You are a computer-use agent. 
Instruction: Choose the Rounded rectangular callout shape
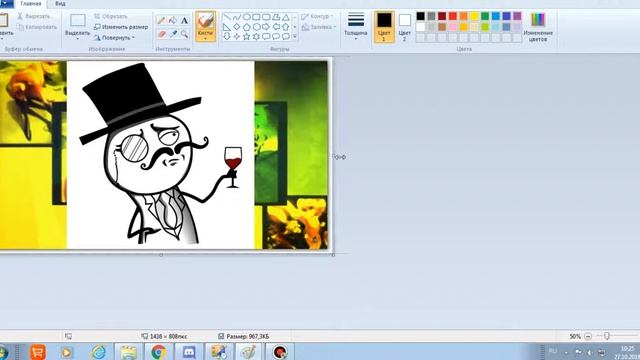pyautogui.click(x=266, y=36)
